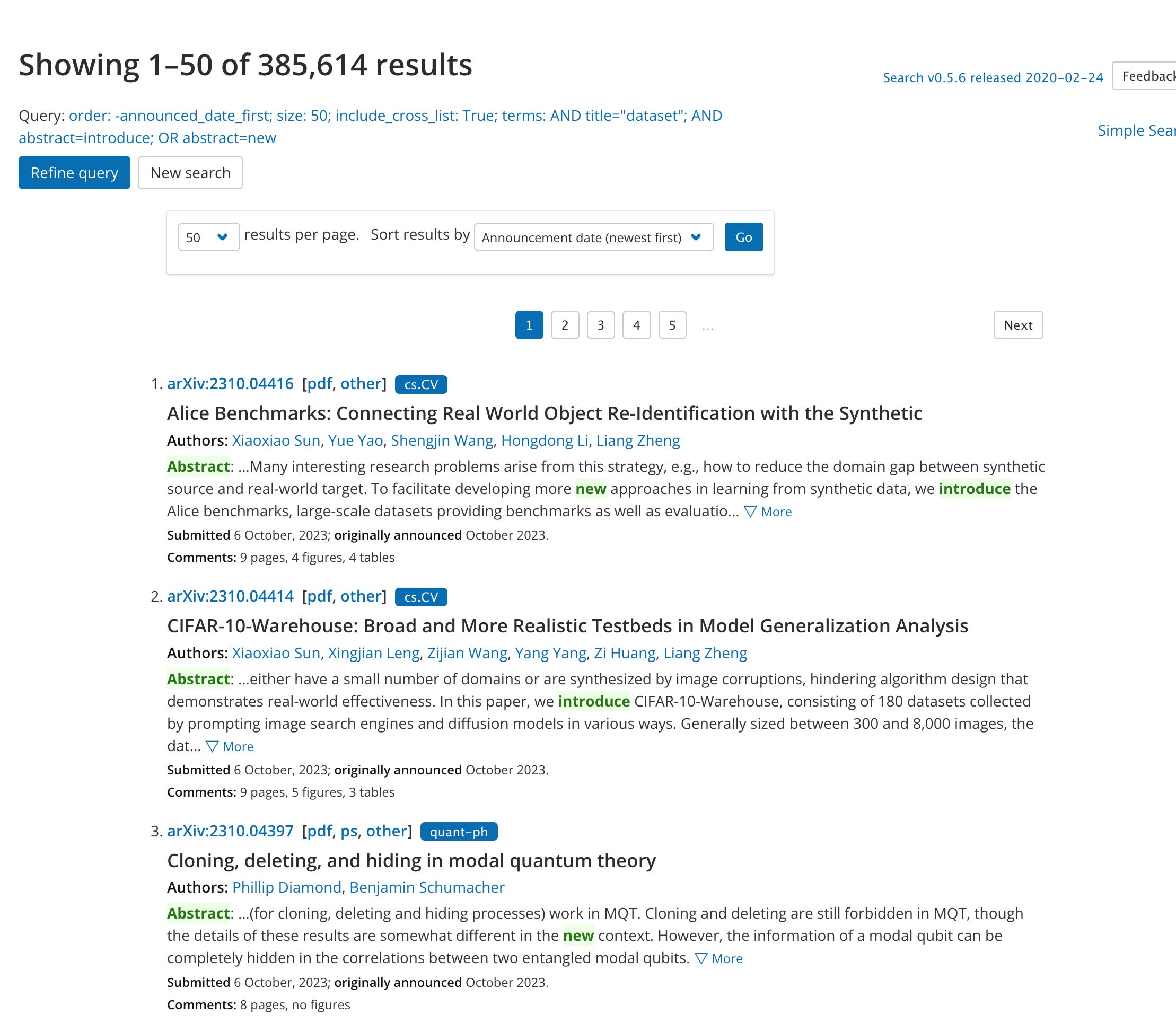The height and width of the screenshot is (1023, 1176).
Task: Jump to page 3 of results
Action: click(600, 325)
